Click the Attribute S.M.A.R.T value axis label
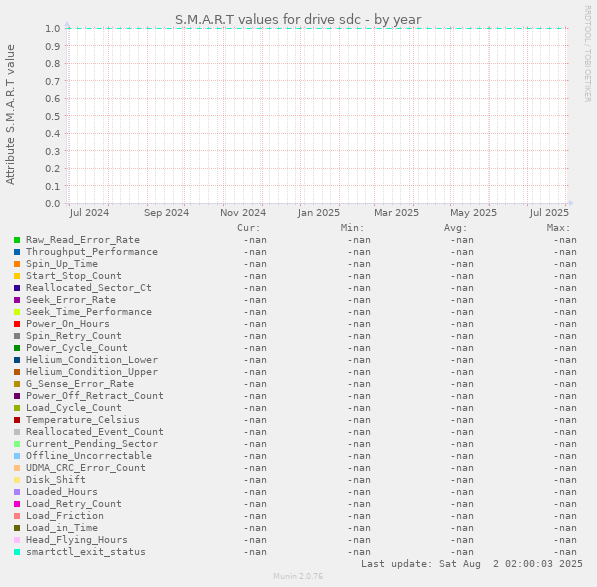597x587 pixels. tap(10, 115)
